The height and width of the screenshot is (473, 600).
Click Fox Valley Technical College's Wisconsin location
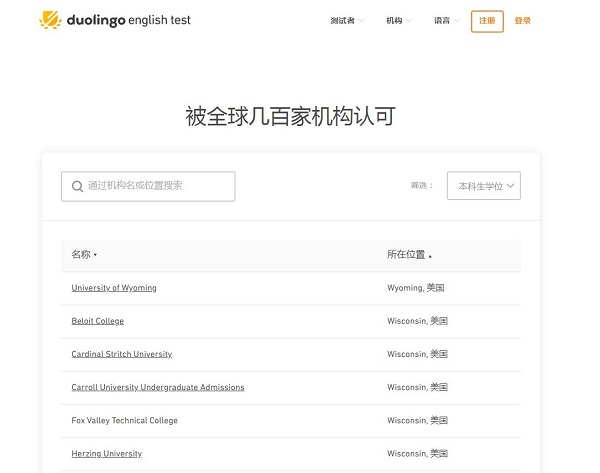click(417, 421)
